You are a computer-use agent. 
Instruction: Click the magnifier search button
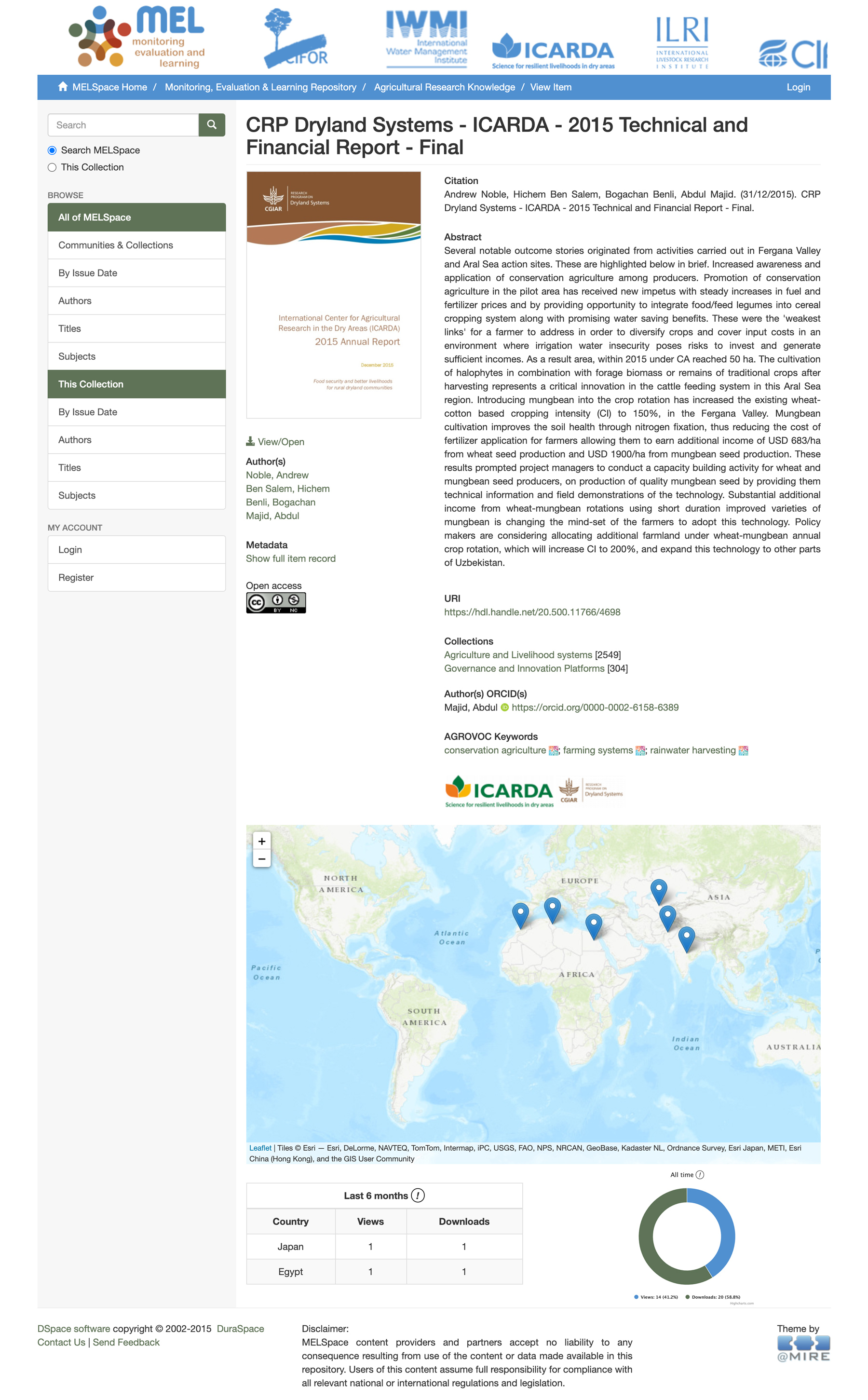[212, 124]
